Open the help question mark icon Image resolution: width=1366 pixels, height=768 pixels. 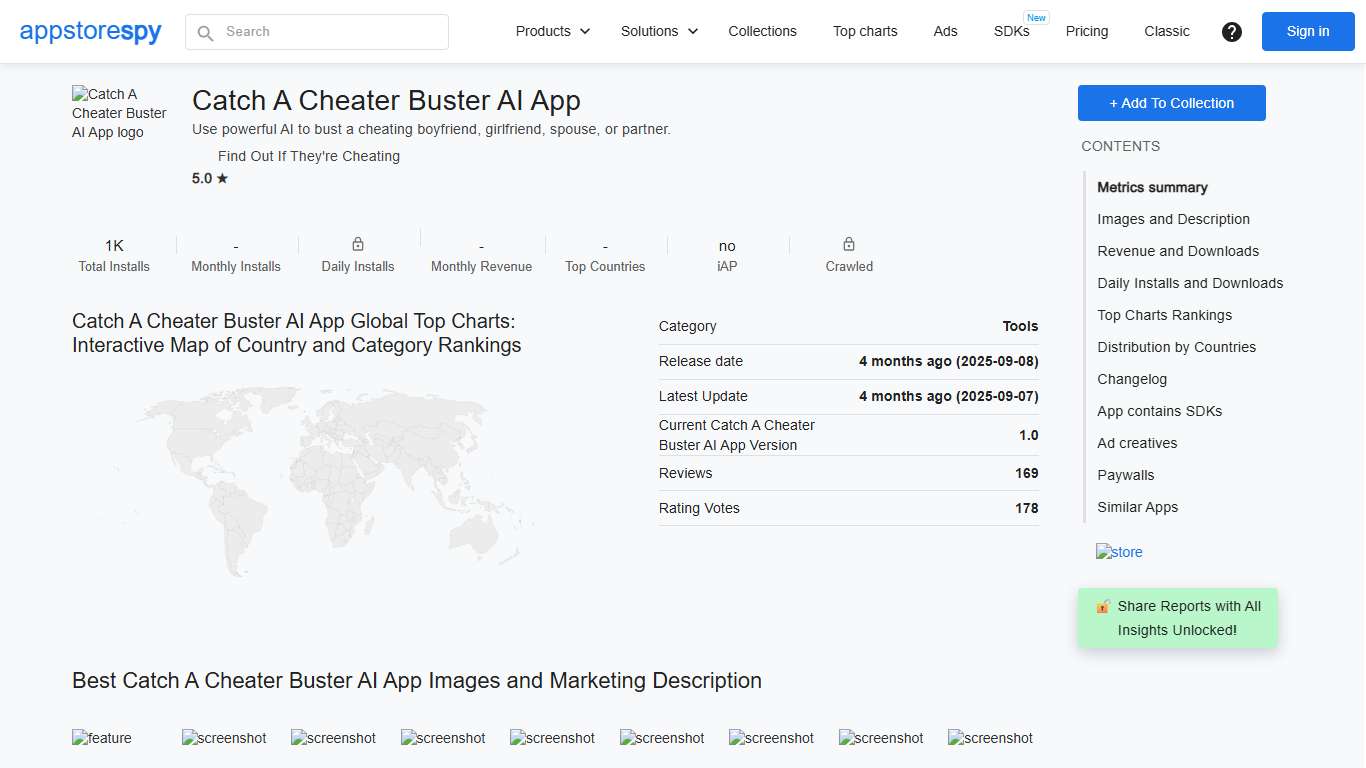coord(1231,32)
